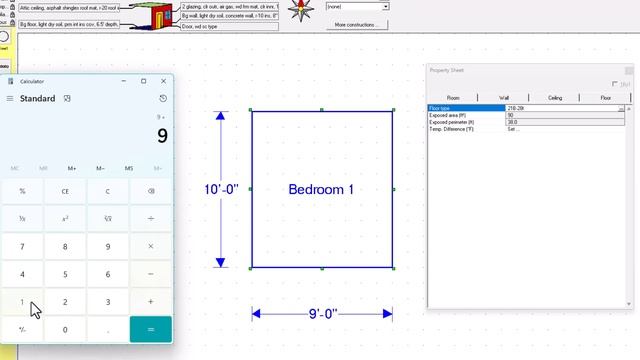Image resolution: width=640 pixels, height=360 pixels.
Task: Switch to the Wall tab in Property Sheet
Action: 504,98
